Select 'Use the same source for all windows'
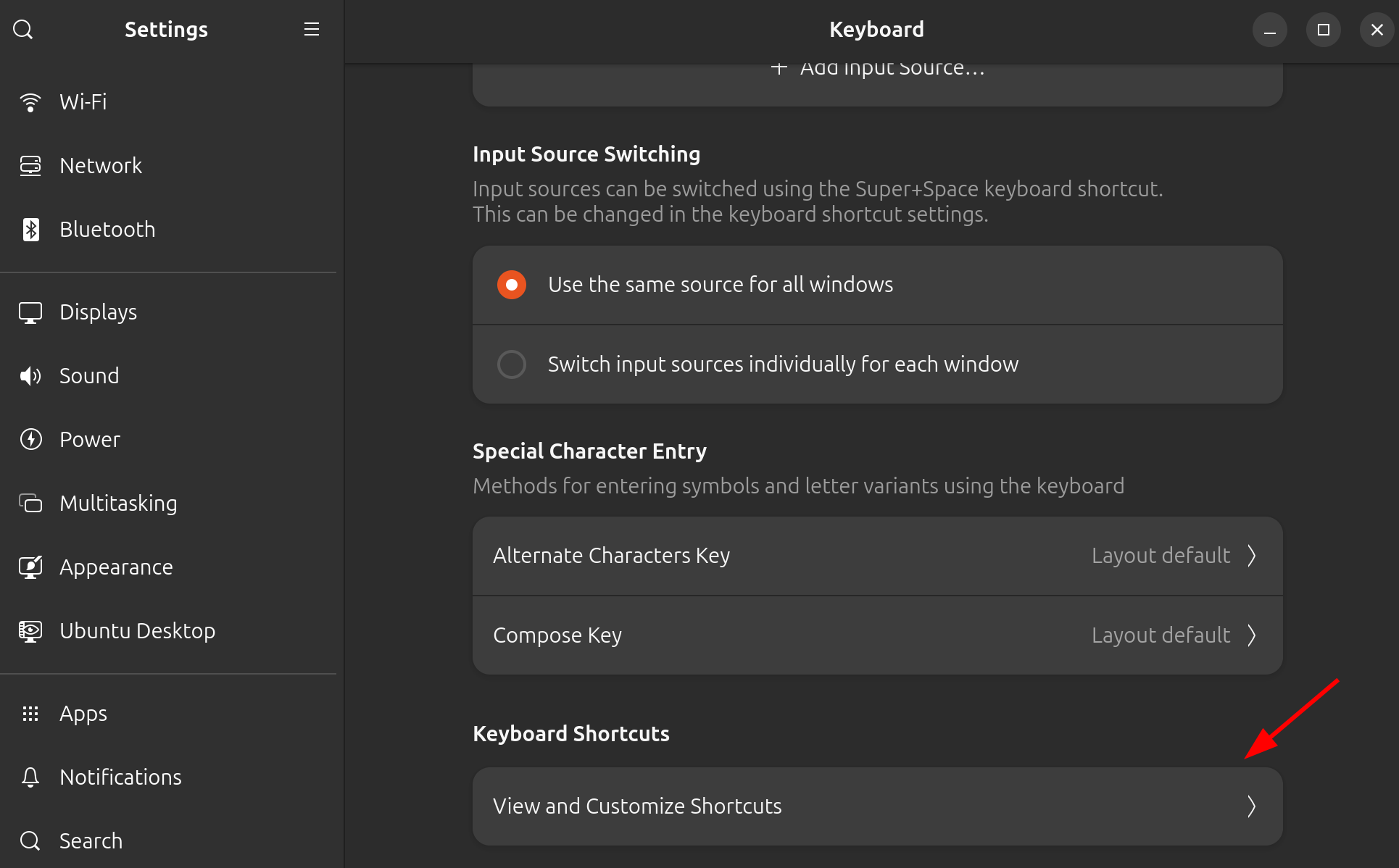This screenshot has height=868, width=1399. point(512,285)
